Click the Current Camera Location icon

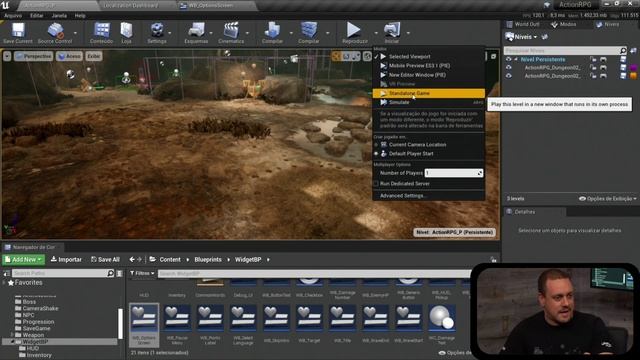(384, 144)
